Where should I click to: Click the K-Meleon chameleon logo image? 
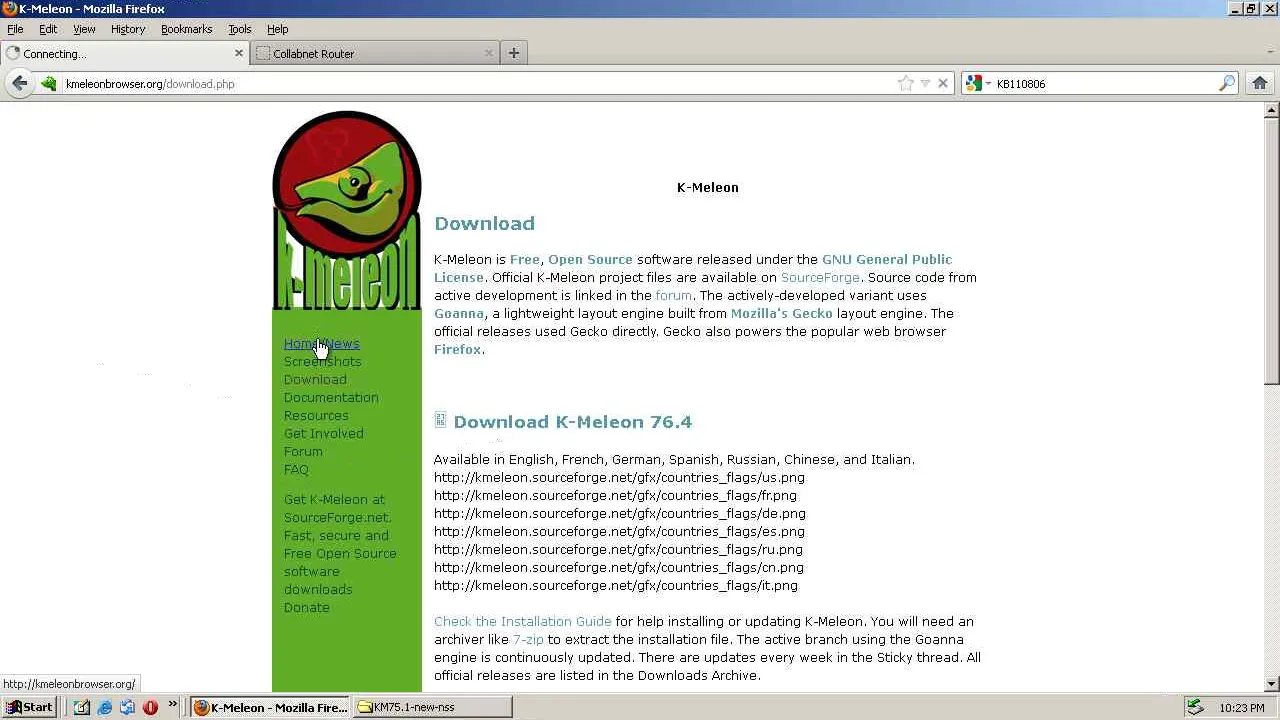tap(347, 211)
